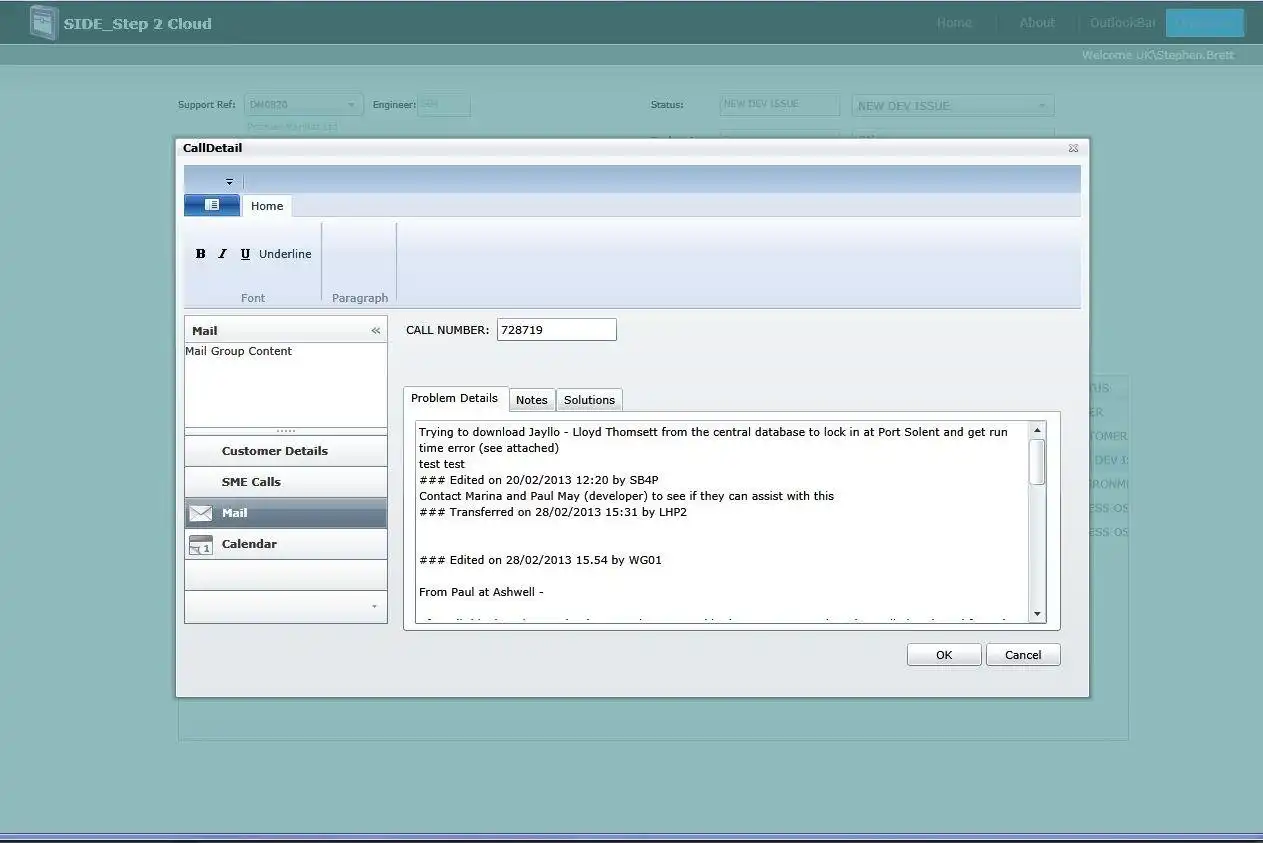Click the 'Contact Marina and Paul May' line
1263x843 pixels.
pyautogui.click(x=626, y=496)
